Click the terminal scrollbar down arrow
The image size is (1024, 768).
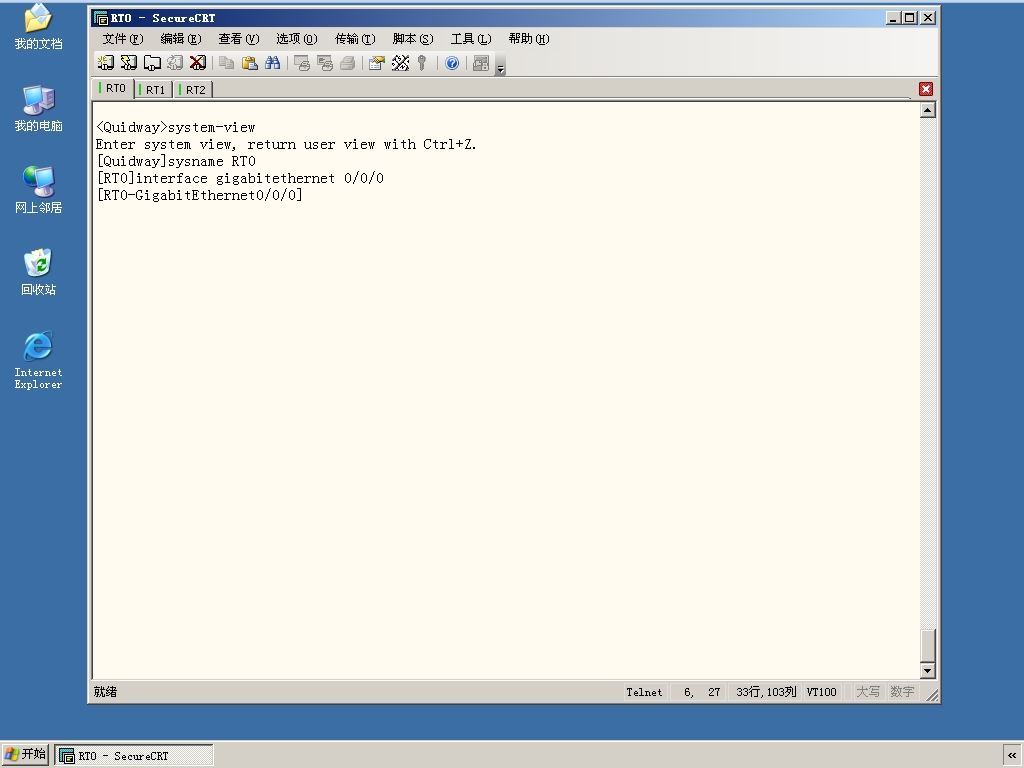coord(927,671)
